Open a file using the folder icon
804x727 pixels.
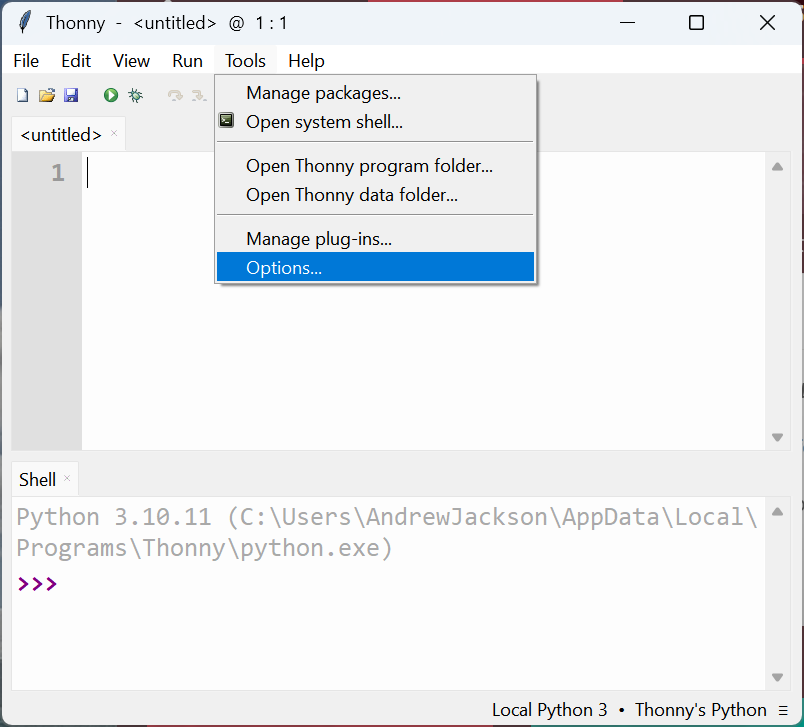tap(46, 95)
